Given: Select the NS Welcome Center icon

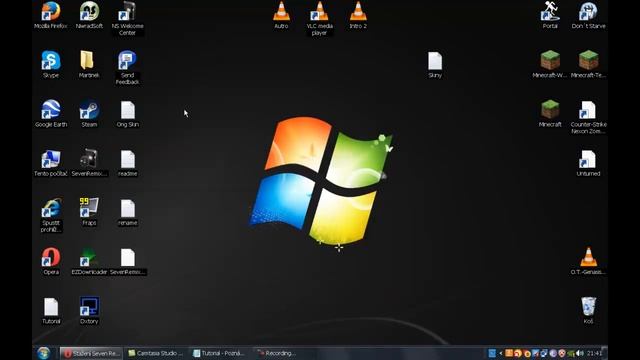Looking at the screenshot, I should (x=127, y=18).
